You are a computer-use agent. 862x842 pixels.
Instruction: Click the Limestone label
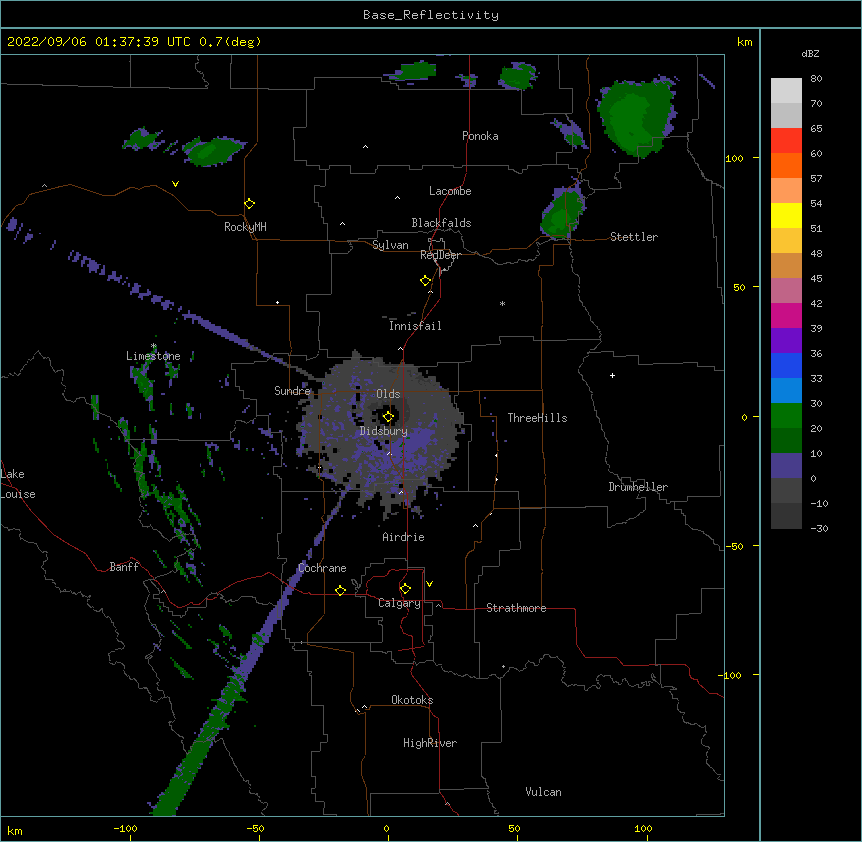(153, 356)
